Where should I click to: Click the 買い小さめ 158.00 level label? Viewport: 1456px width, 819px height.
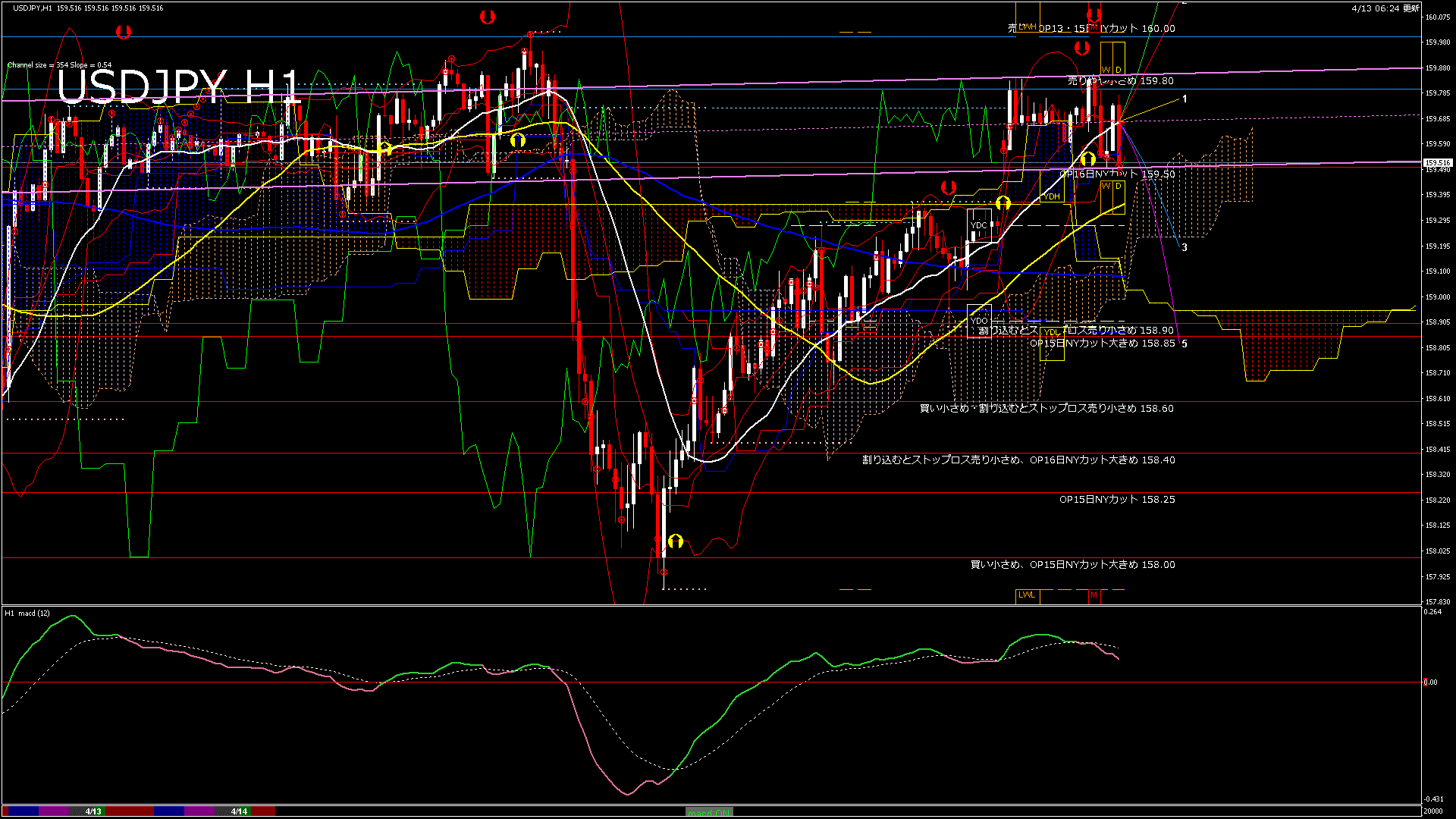point(1072,565)
